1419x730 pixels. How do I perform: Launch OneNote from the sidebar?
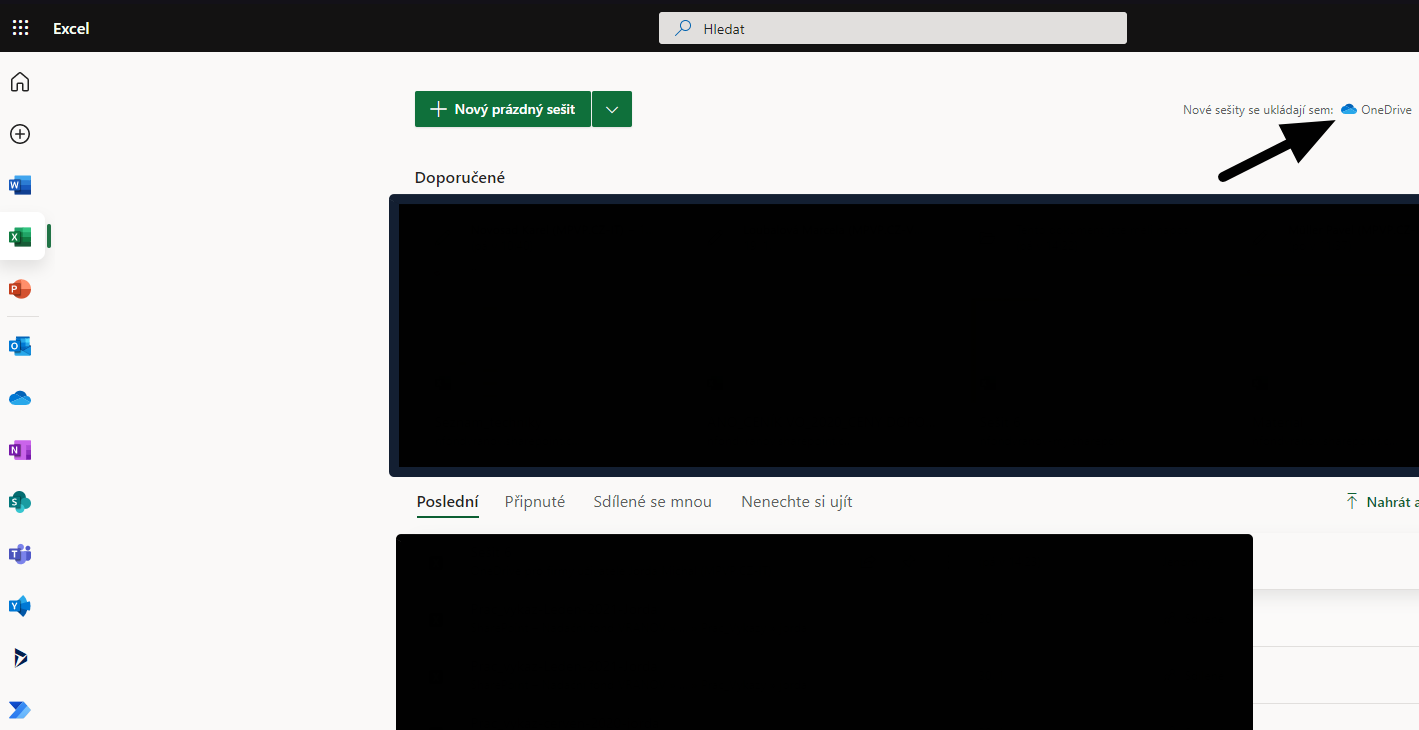click(x=20, y=450)
